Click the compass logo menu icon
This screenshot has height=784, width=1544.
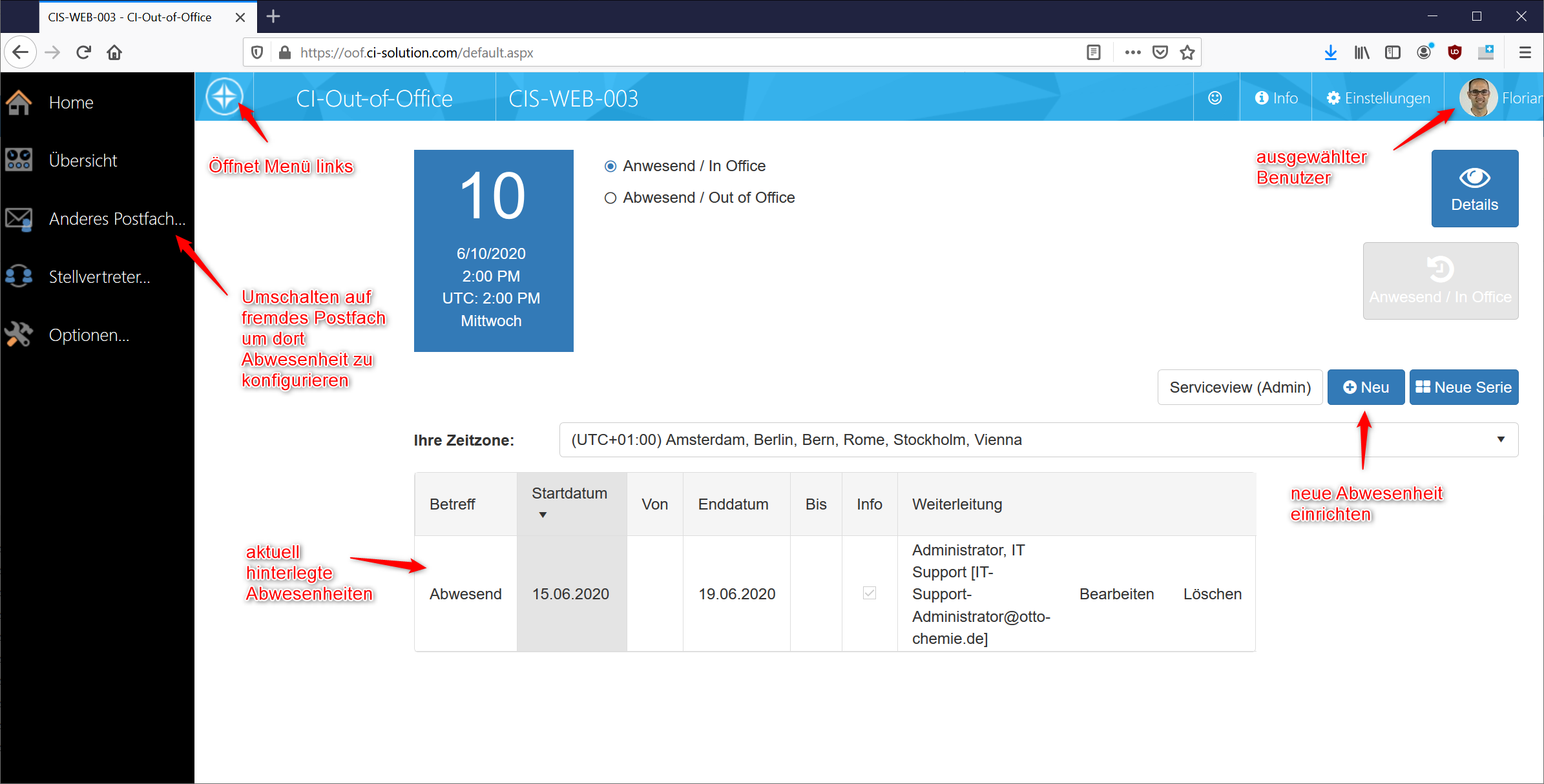coord(224,97)
